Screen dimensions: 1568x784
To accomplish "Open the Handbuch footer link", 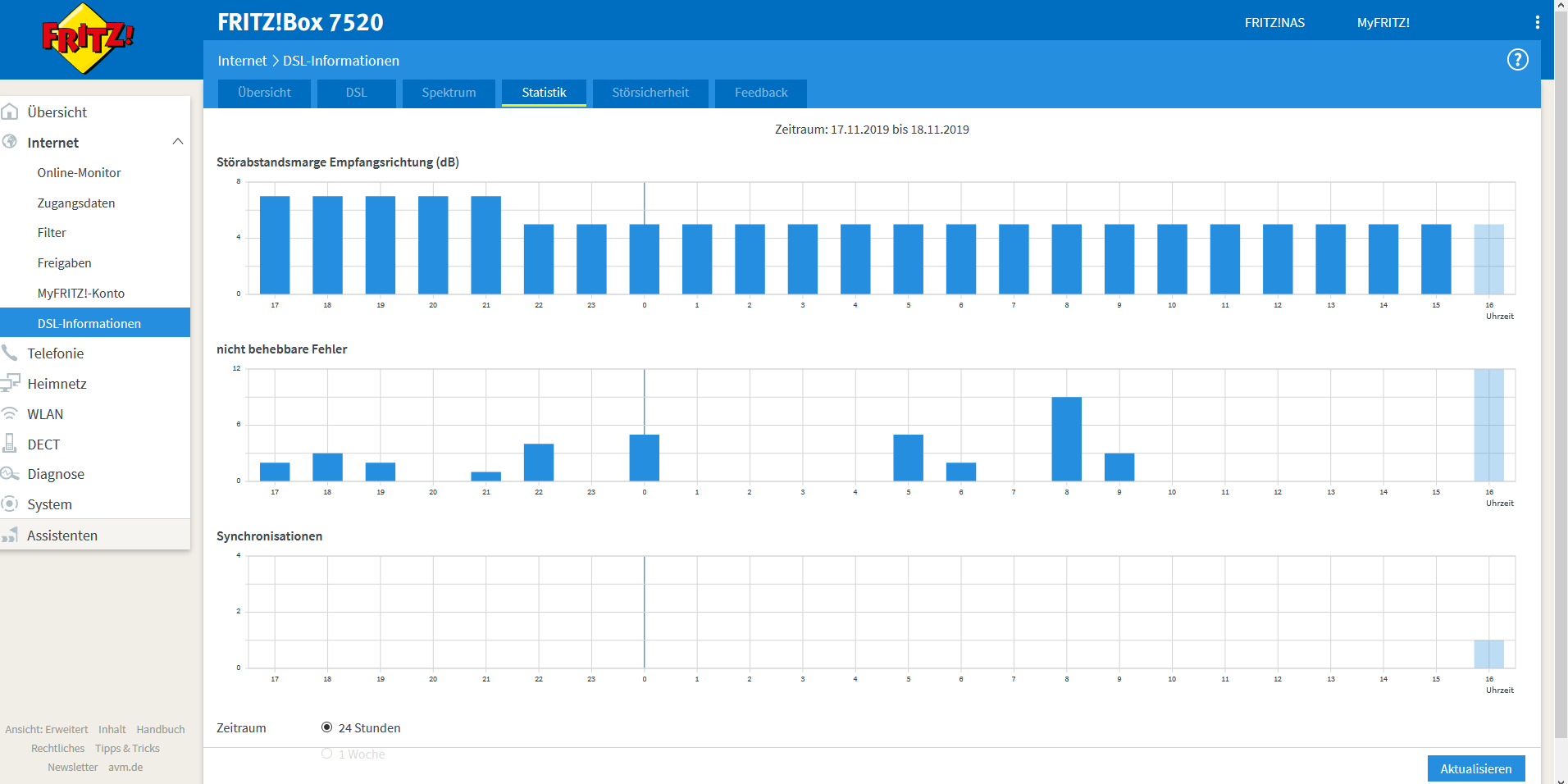I will [x=161, y=729].
